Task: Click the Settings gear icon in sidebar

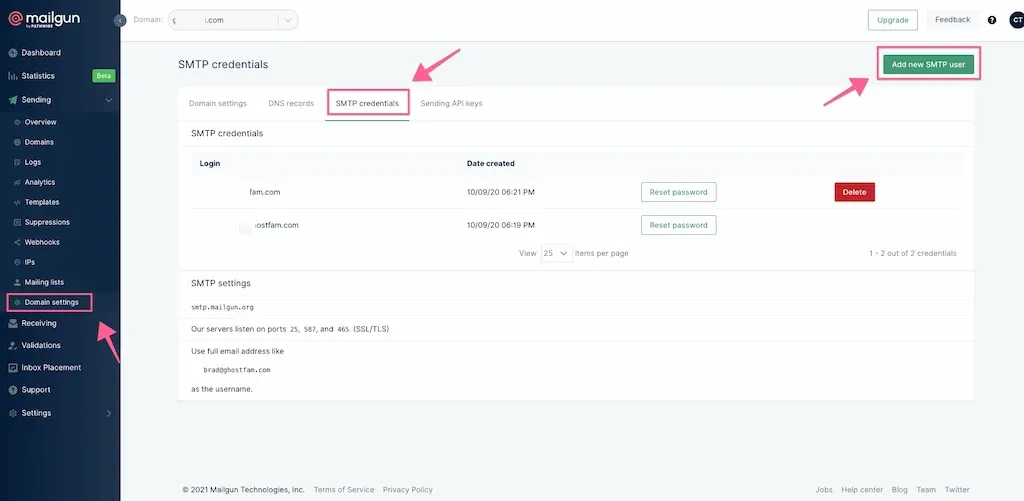Action: tap(12, 413)
